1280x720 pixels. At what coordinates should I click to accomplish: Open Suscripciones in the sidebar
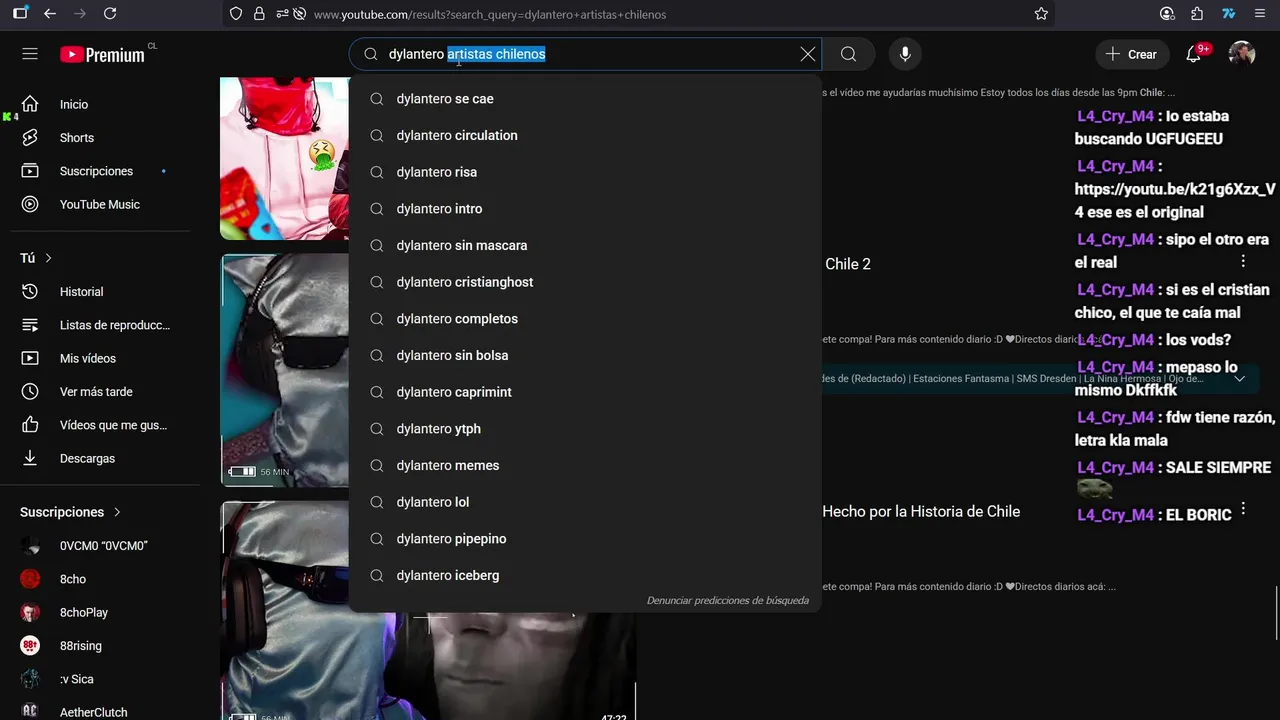[x=100, y=171]
